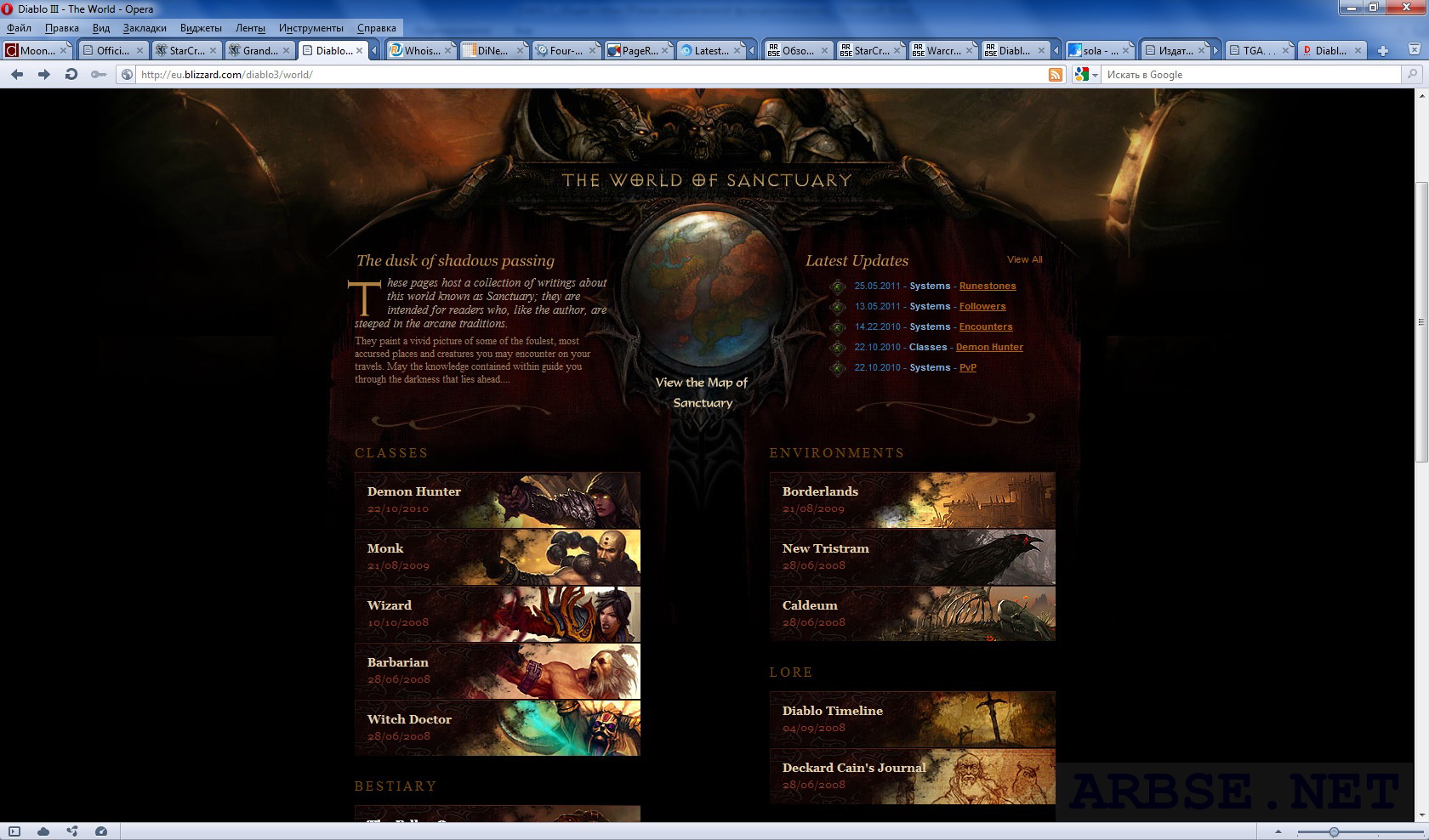
Task: Open zoom menu arrow in status bar
Action: pos(1278,831)
